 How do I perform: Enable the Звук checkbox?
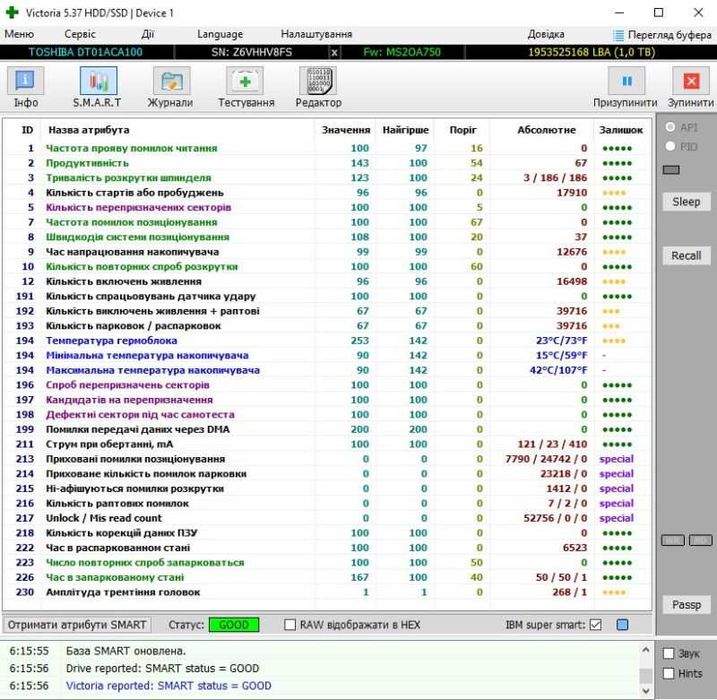click(669, 653)
